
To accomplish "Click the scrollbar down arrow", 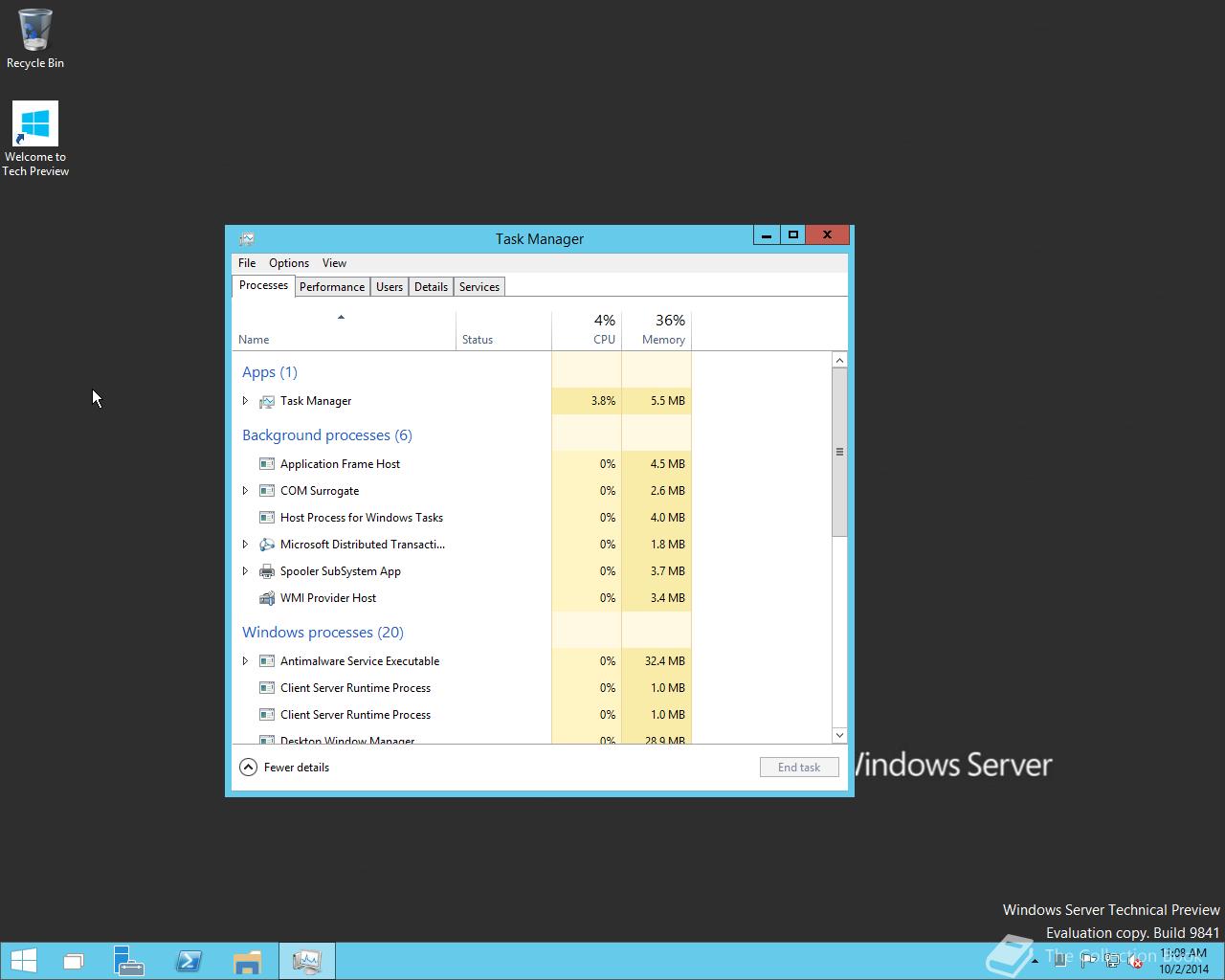I will 839,736.
